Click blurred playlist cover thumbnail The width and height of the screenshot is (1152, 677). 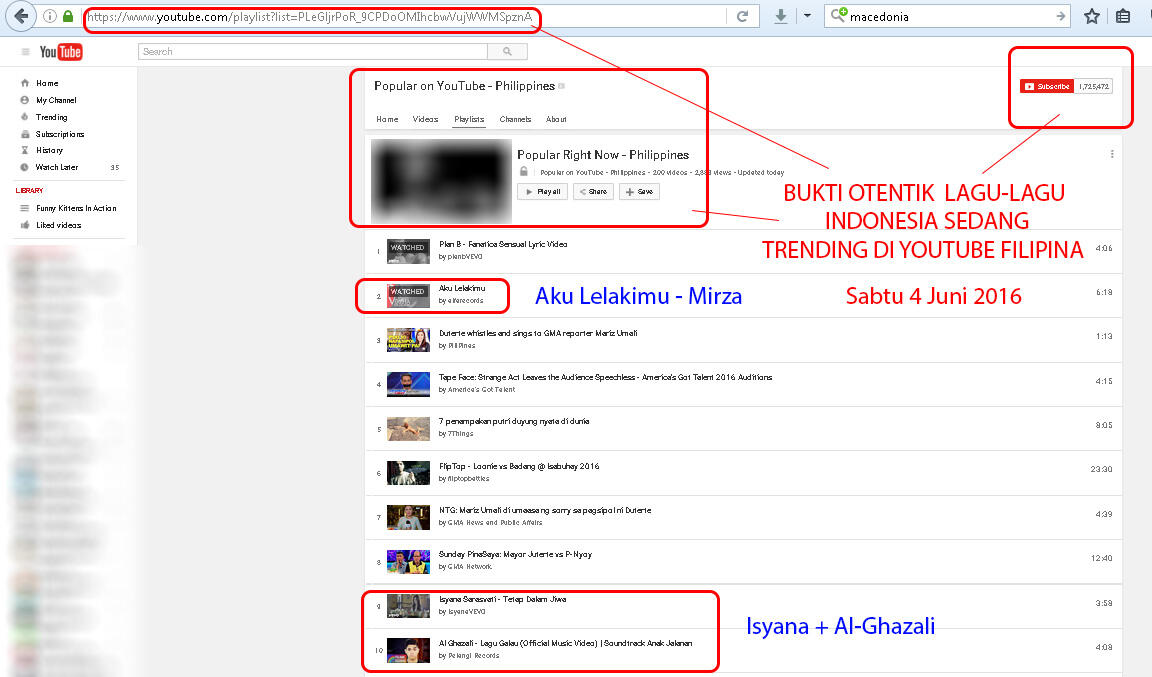tap(441, 181)
